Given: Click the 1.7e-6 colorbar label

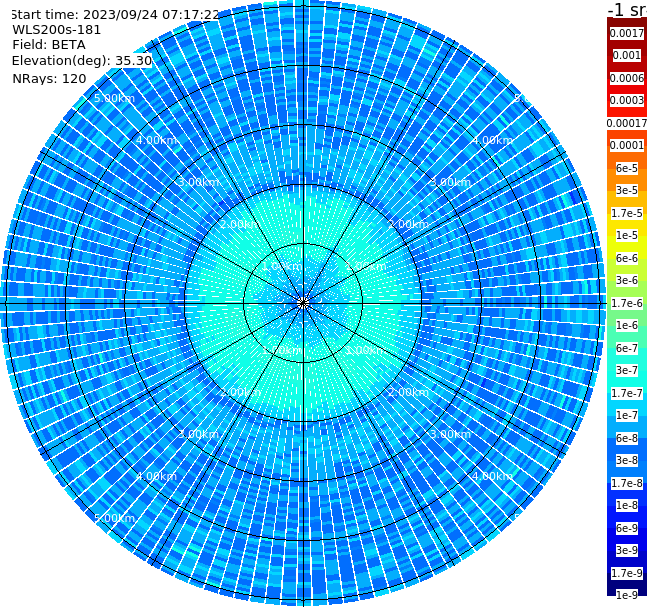Looking at the screenshot, I should click(x=627, y=303).
